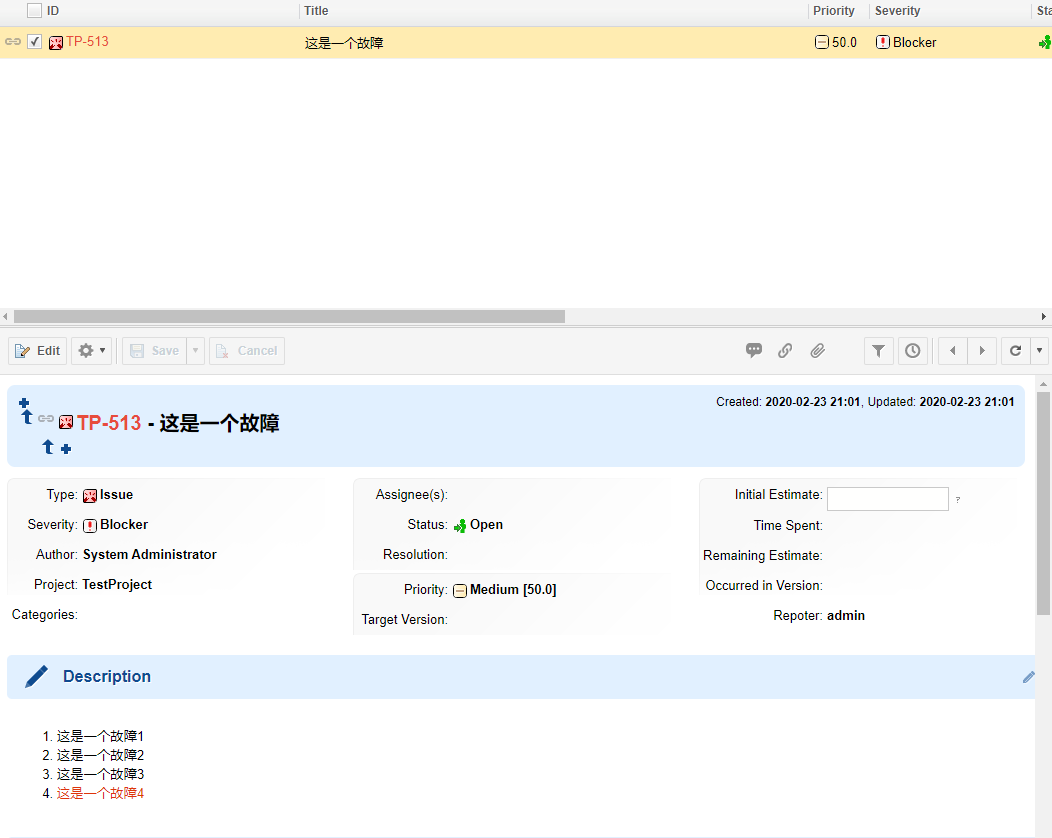Screen dimensions: 1052x838
Task: Sort by Severity column header
Action: [x=897, y=11]
